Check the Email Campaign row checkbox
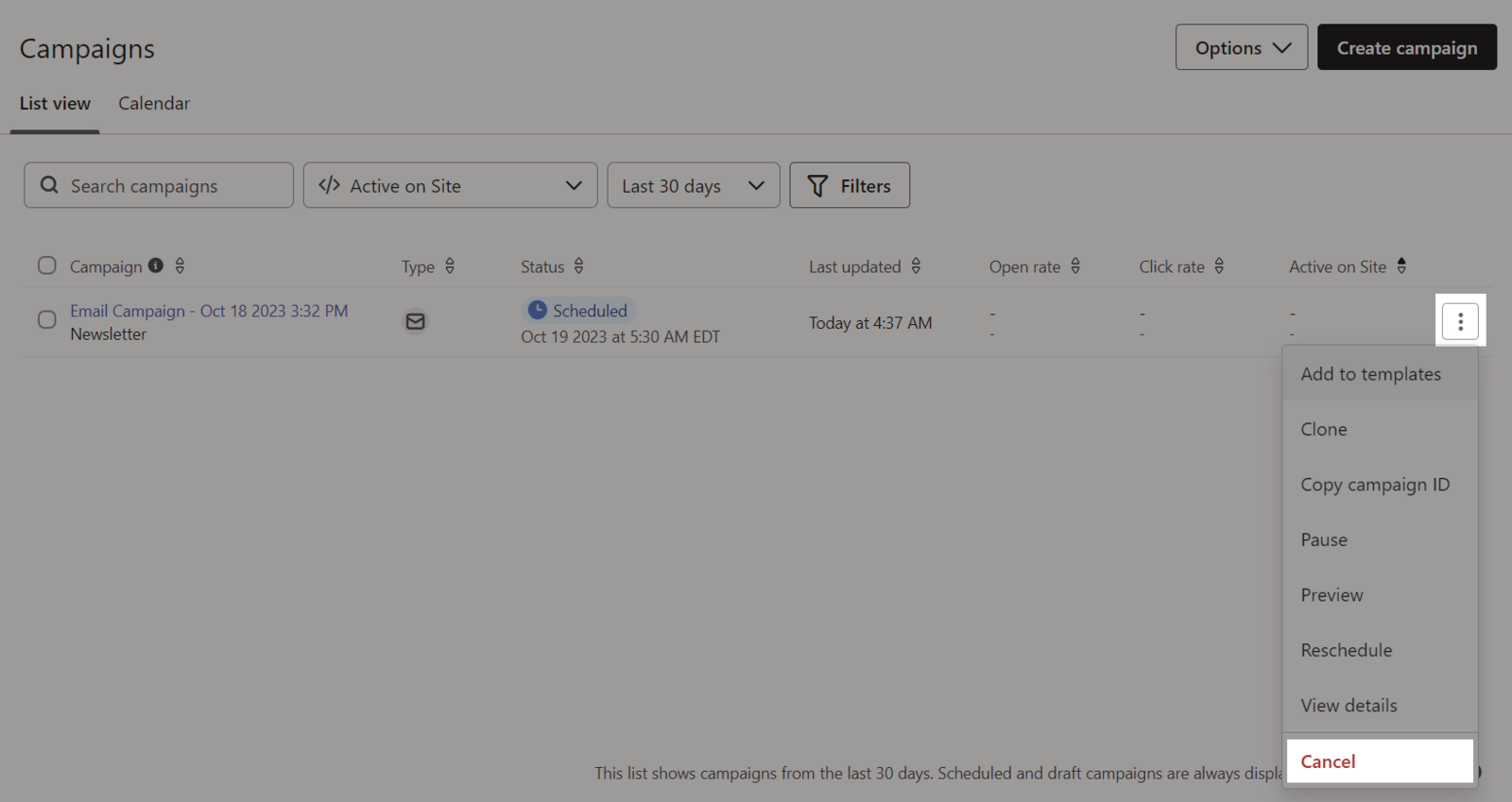This screenshot has height=802, width=1512. coord(47,319)
